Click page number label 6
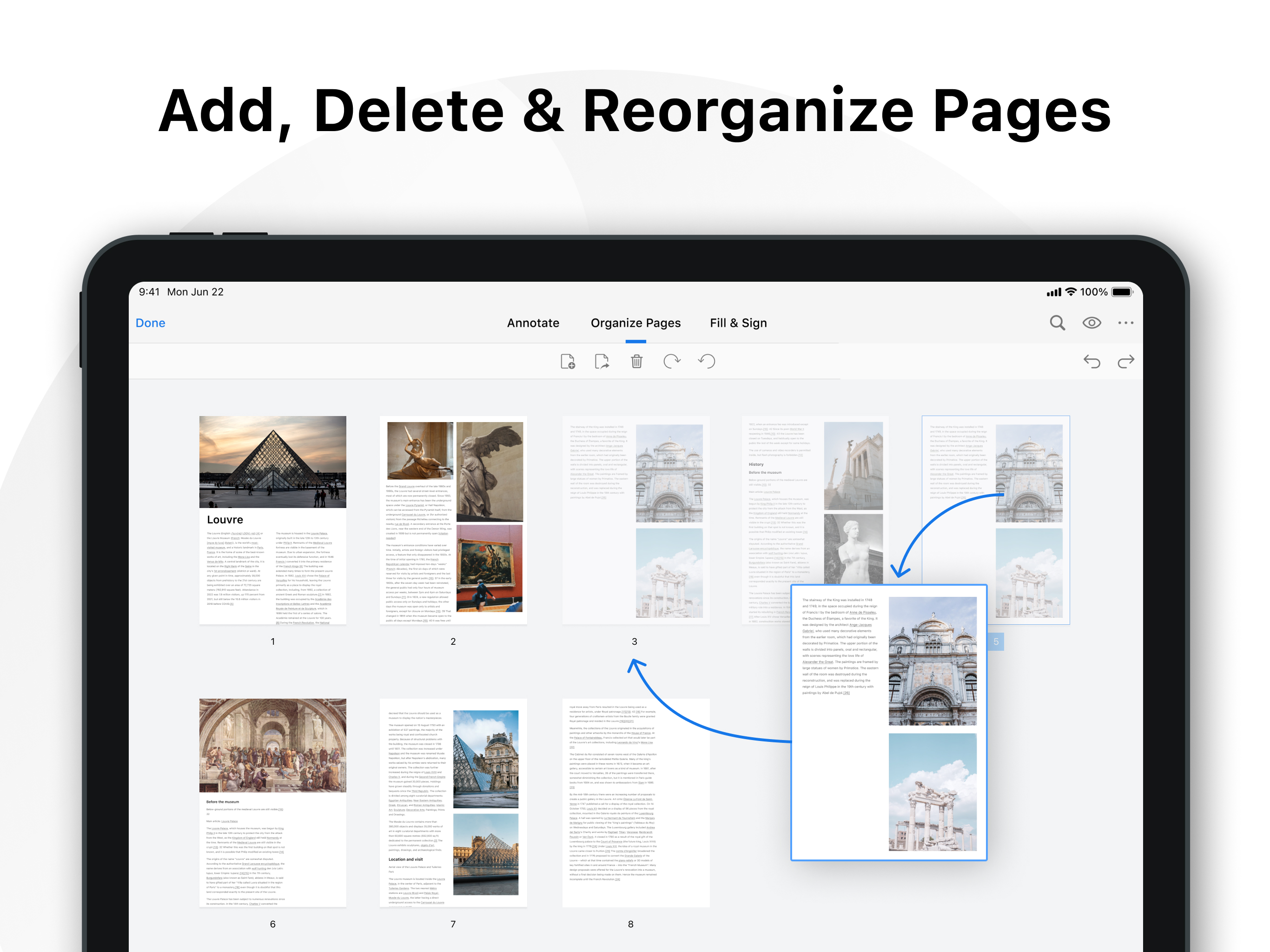Screen dimensions: 1270x952 point(273,924)
